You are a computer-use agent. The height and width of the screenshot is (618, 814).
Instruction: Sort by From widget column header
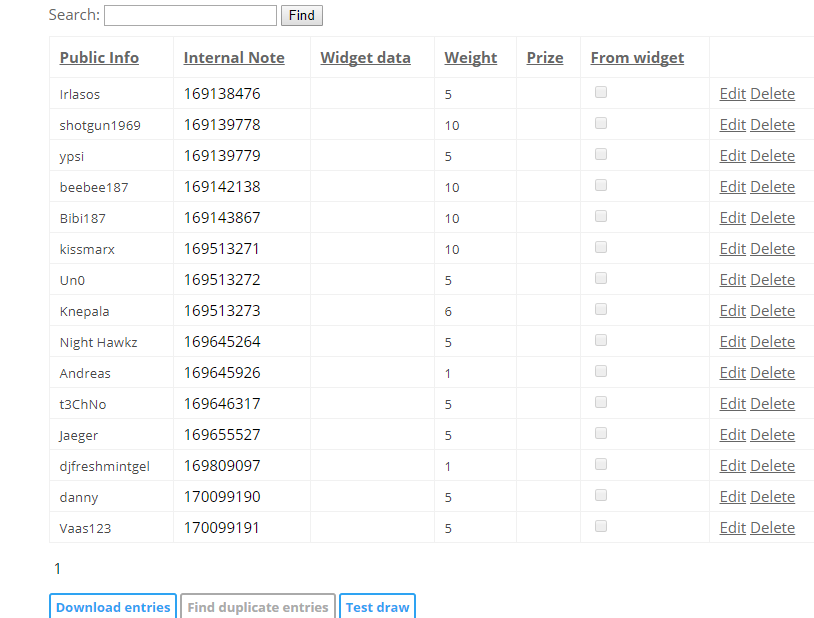[637, 58]
